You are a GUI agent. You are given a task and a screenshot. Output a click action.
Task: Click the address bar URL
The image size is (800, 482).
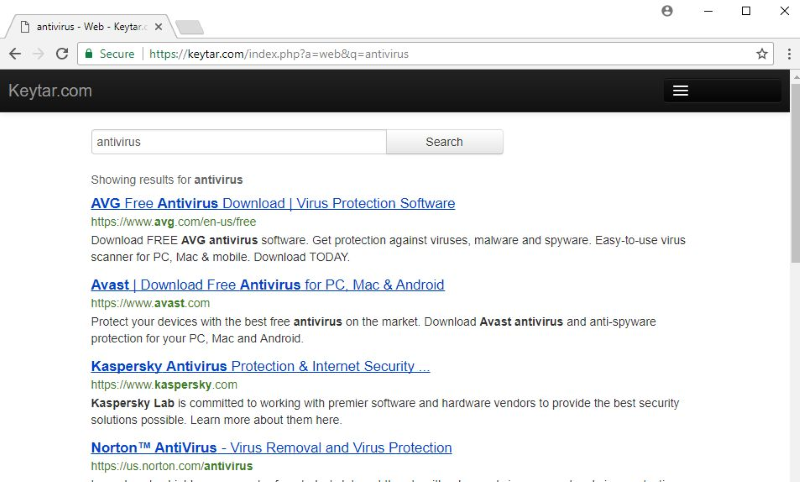coord(279,54)
